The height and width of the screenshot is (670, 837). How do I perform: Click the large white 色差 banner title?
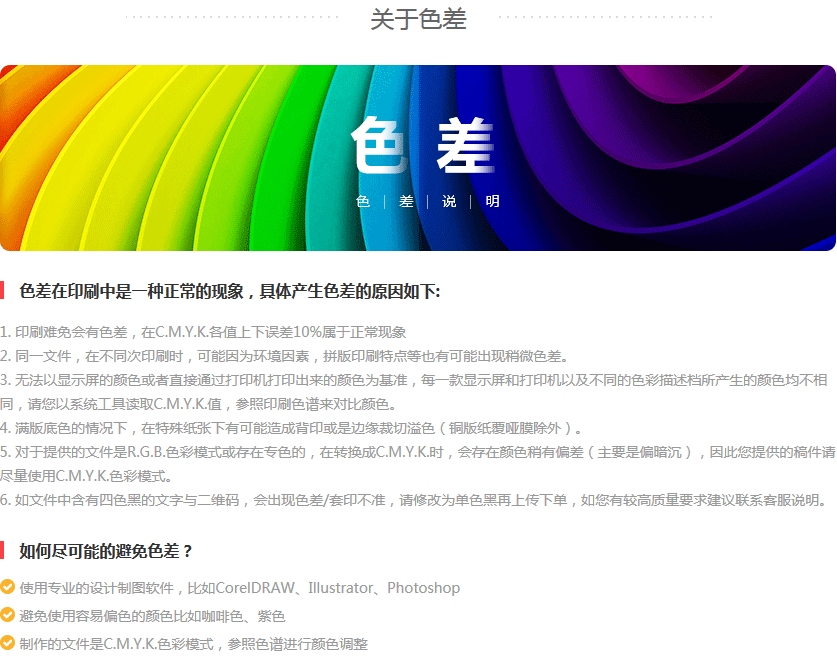(x=424, y=146)
